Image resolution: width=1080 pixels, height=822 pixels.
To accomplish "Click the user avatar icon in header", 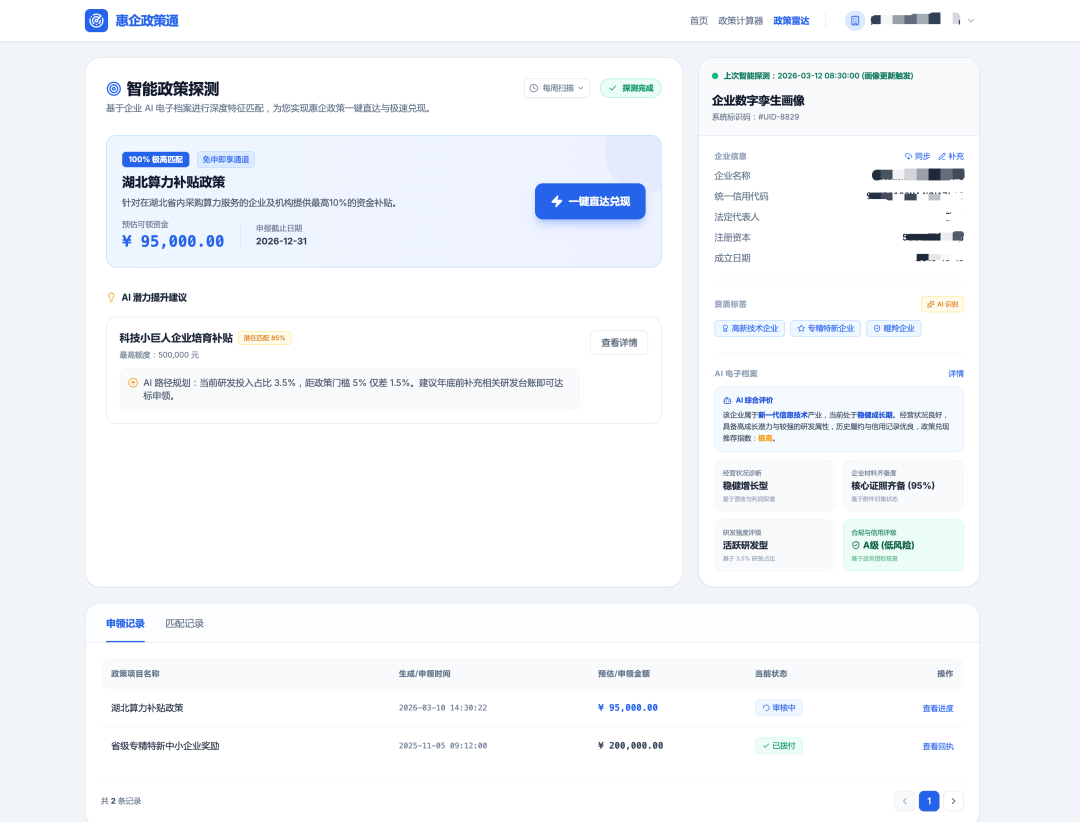I will click(855, 21).
